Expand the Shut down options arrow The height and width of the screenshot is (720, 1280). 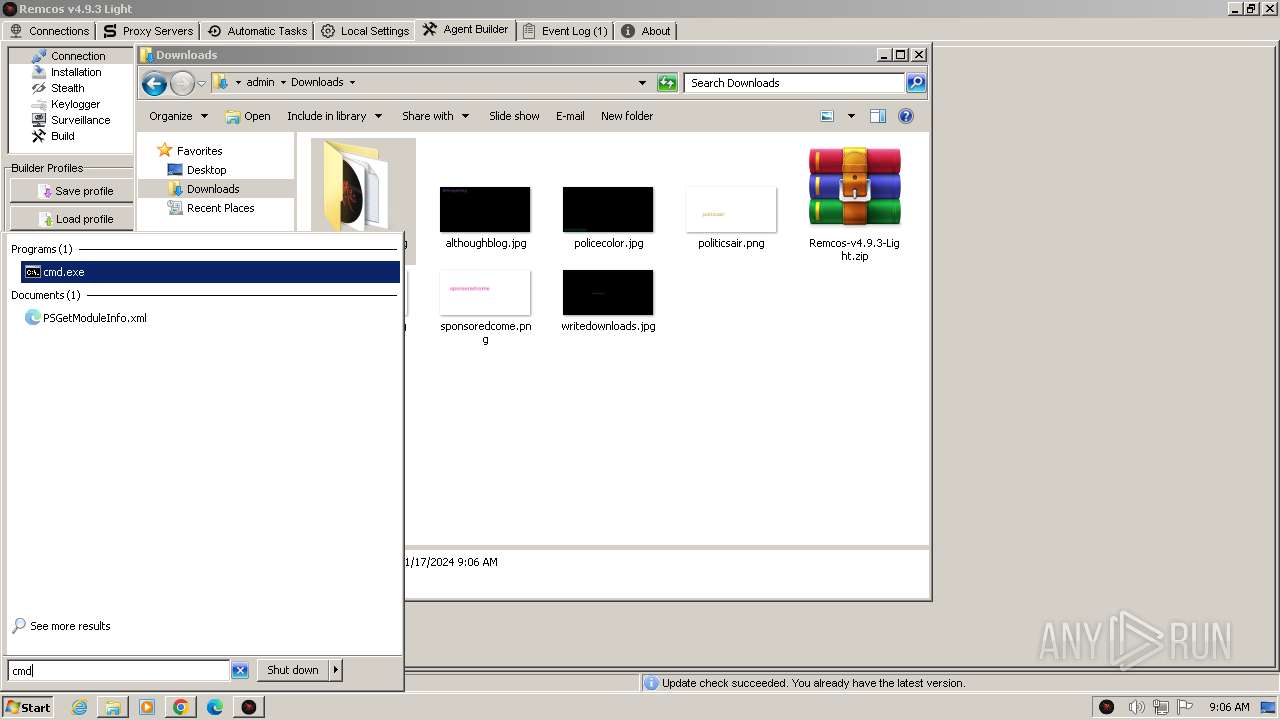[x=336, y=670]
